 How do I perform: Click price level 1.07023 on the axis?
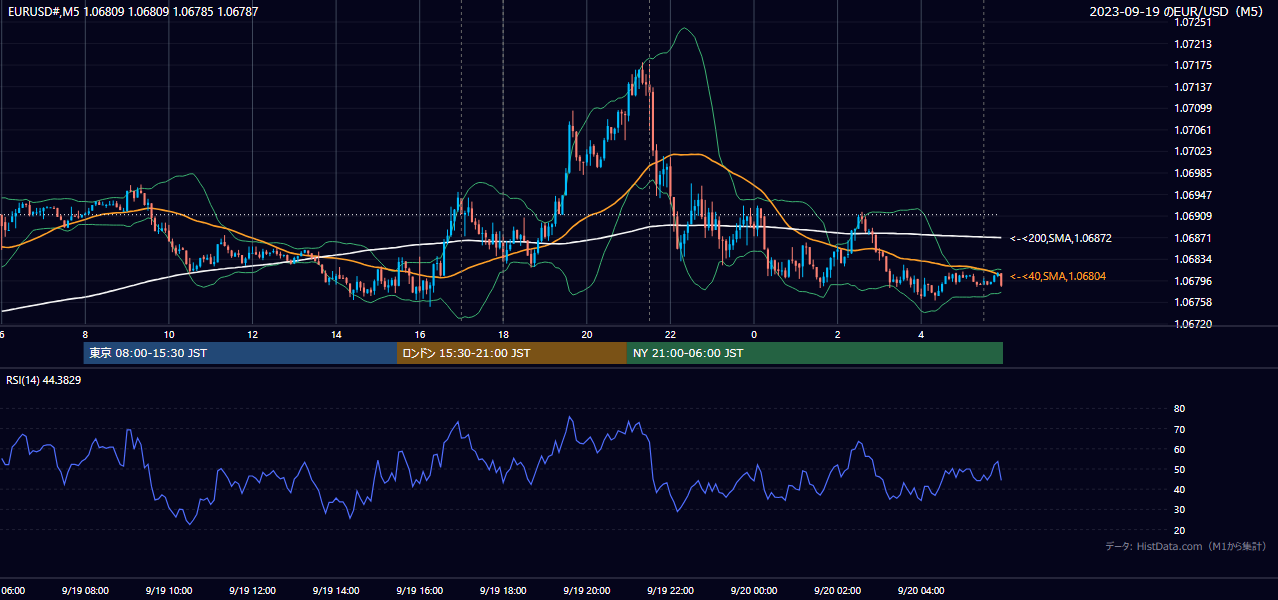(1192, 151)
